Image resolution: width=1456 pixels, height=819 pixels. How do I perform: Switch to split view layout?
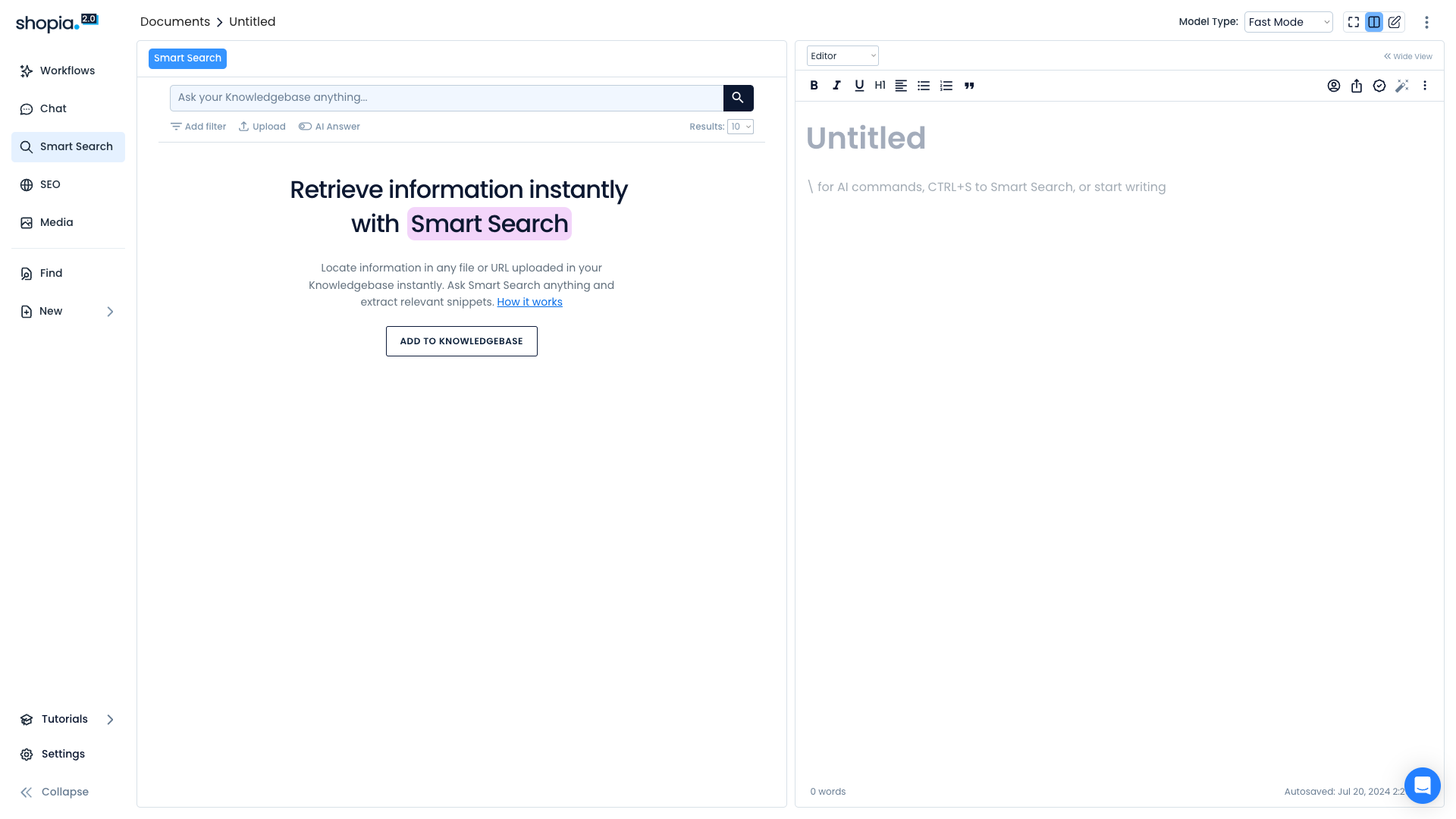[1374, 22]
